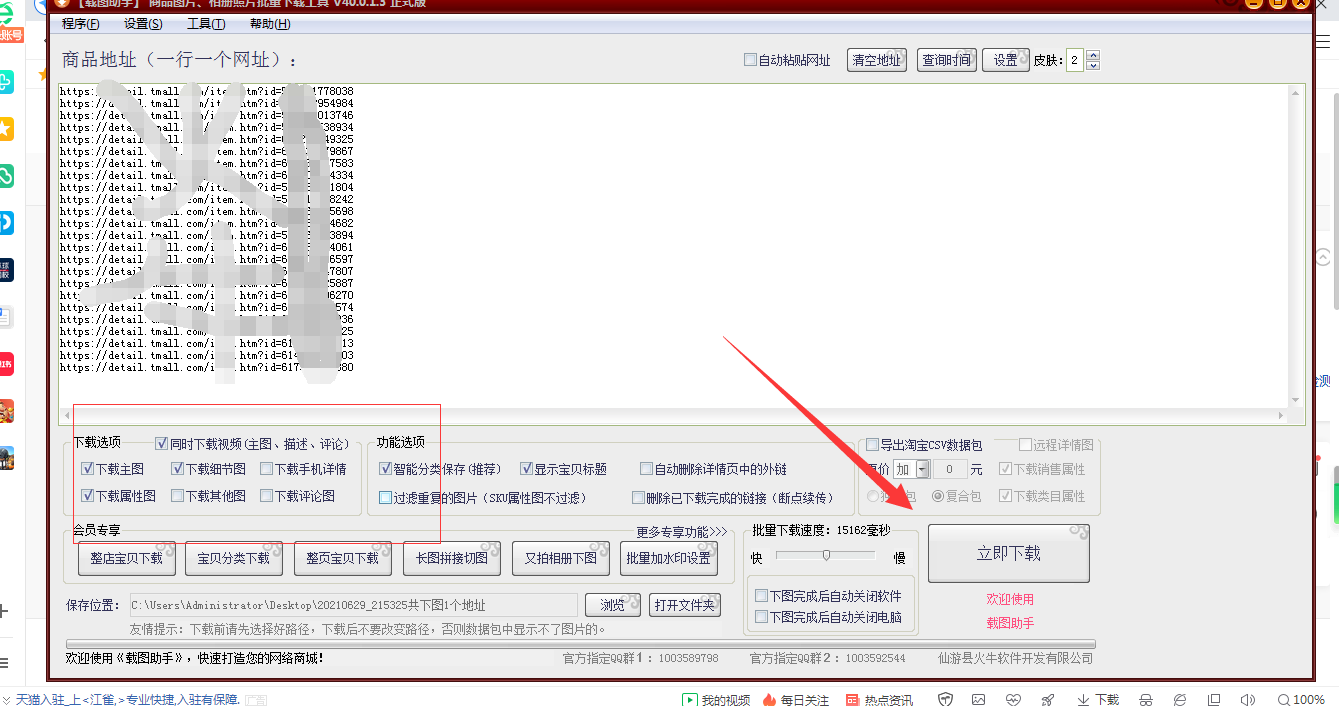Enable 自动删除详情页中的外链 checkbox
Image resolution: width=1339 pixels, height=706 pixels.
645,469
